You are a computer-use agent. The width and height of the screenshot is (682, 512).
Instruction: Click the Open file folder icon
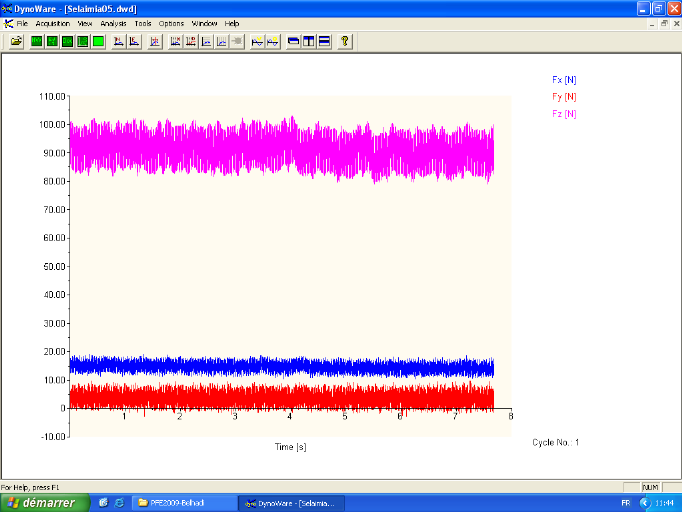tap(16, 41)
